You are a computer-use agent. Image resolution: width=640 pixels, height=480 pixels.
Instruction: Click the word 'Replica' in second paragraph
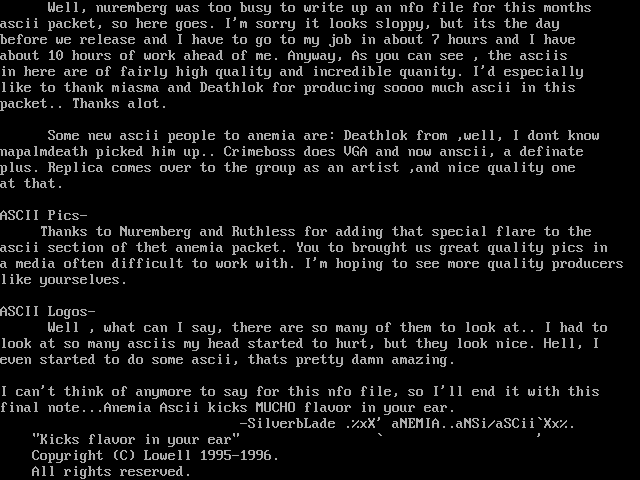(x=76, y=168)
